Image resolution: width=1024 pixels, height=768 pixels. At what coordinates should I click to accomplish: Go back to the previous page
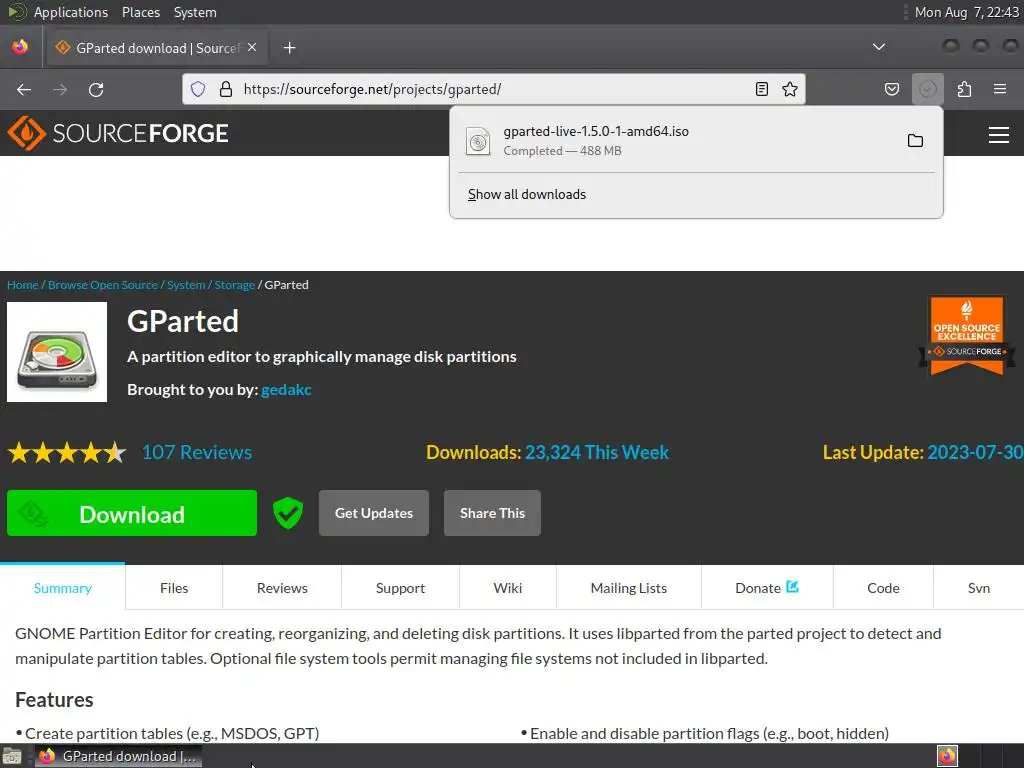[24, 89]
